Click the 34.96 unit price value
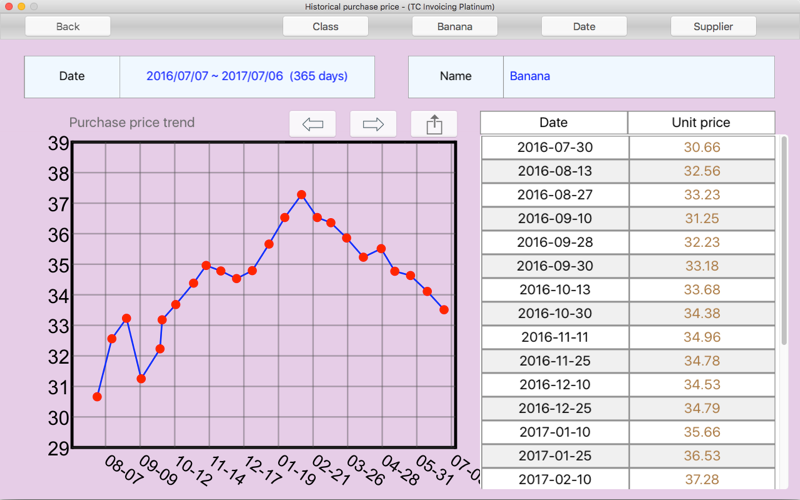The height and width of the screenshot is (500, 800). pos(702,337)
